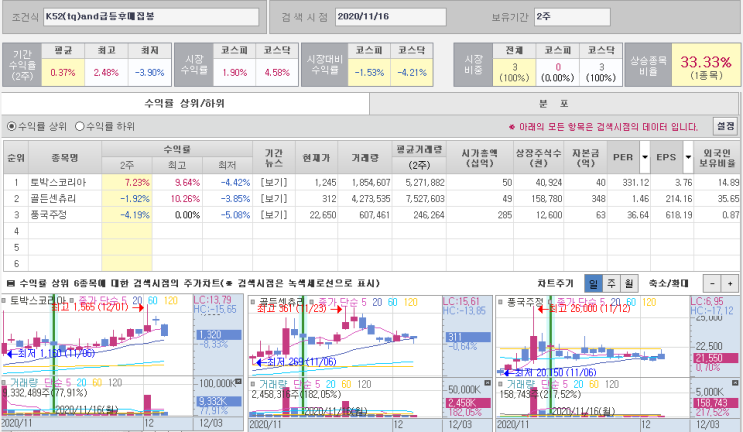The width and height of the screenshot is (743, 432).
Task: Set chart period to 주 (weekly)
Action: coord(611,283)
